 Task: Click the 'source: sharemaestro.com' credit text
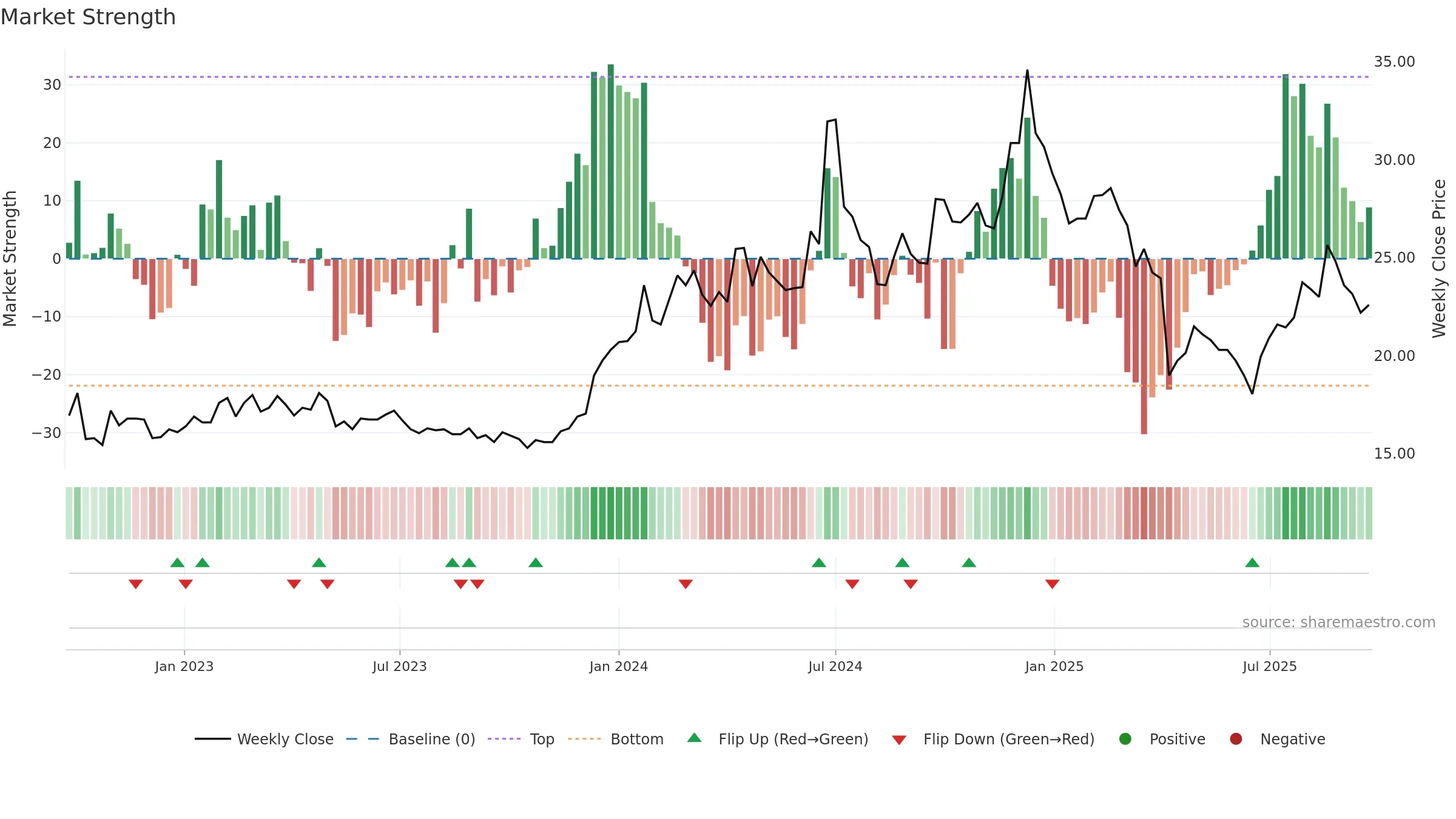coord(1339,622)
